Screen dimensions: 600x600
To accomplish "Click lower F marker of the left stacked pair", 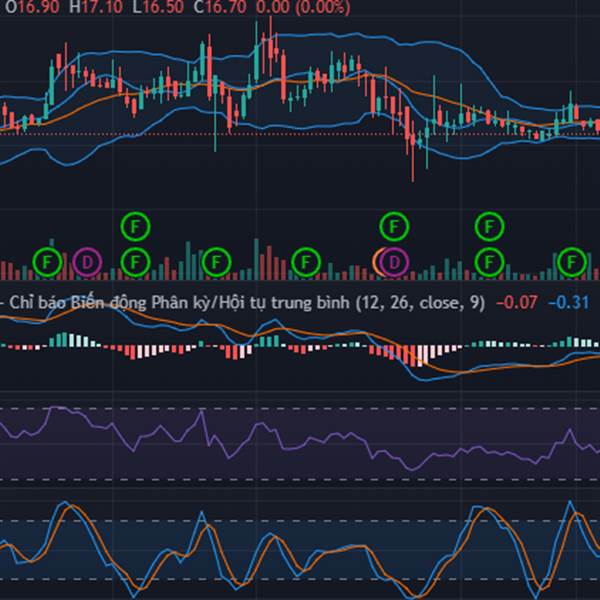I will click(135, 262).
